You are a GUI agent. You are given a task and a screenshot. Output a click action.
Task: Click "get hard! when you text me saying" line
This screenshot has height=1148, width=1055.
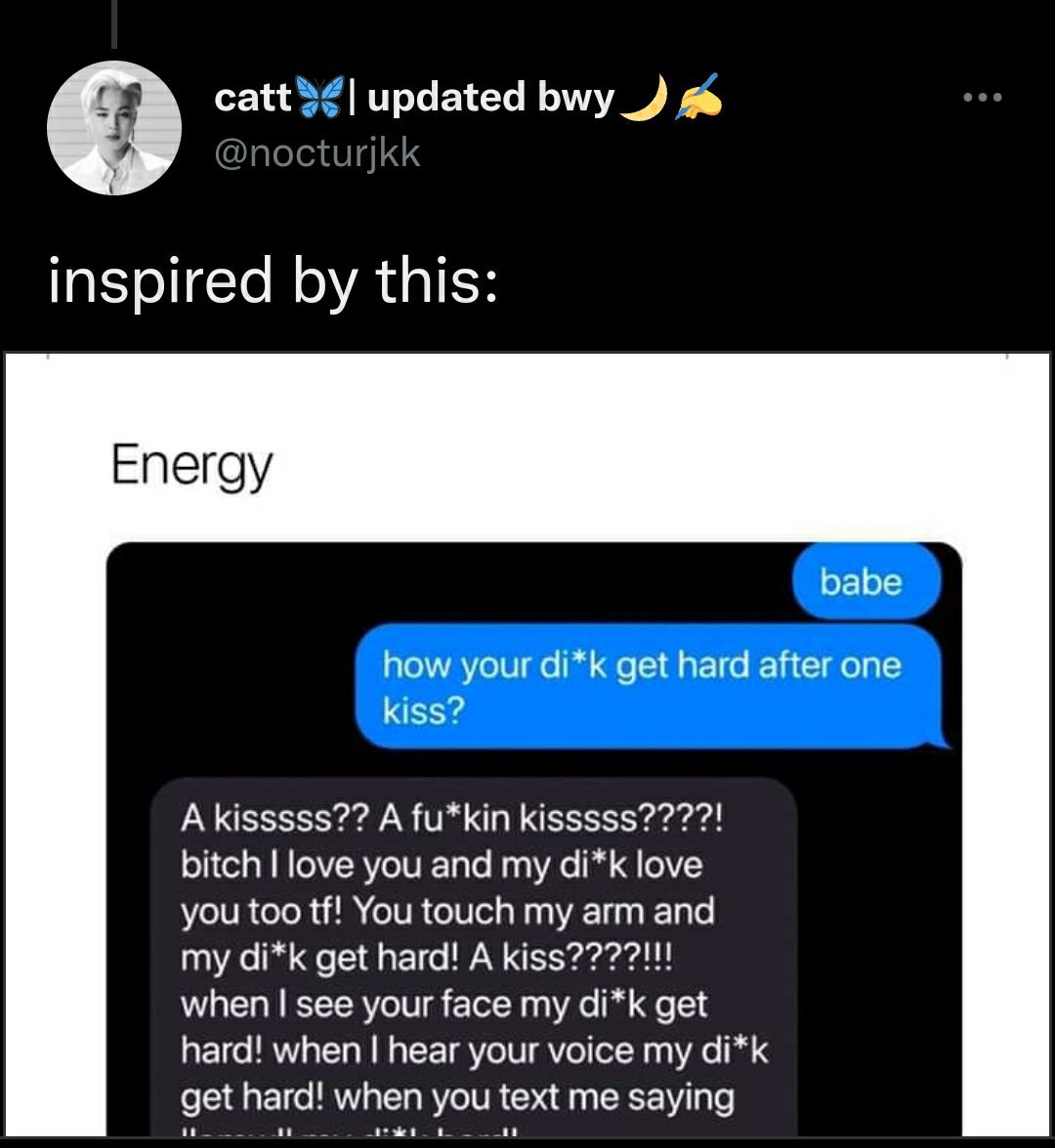pyautogui.click(x=457, y=1097)
